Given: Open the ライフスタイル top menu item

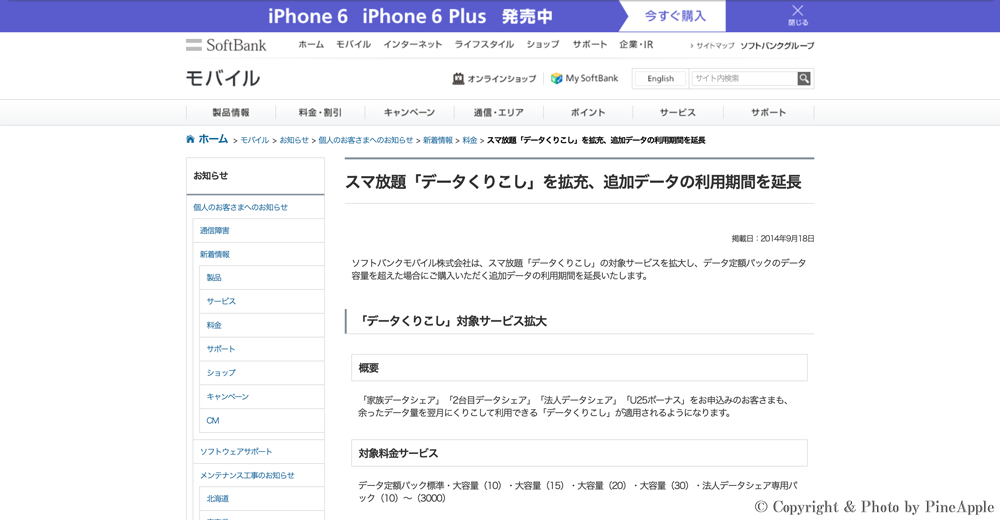Looking at the screenshot, I should click(x=484, y=45).
